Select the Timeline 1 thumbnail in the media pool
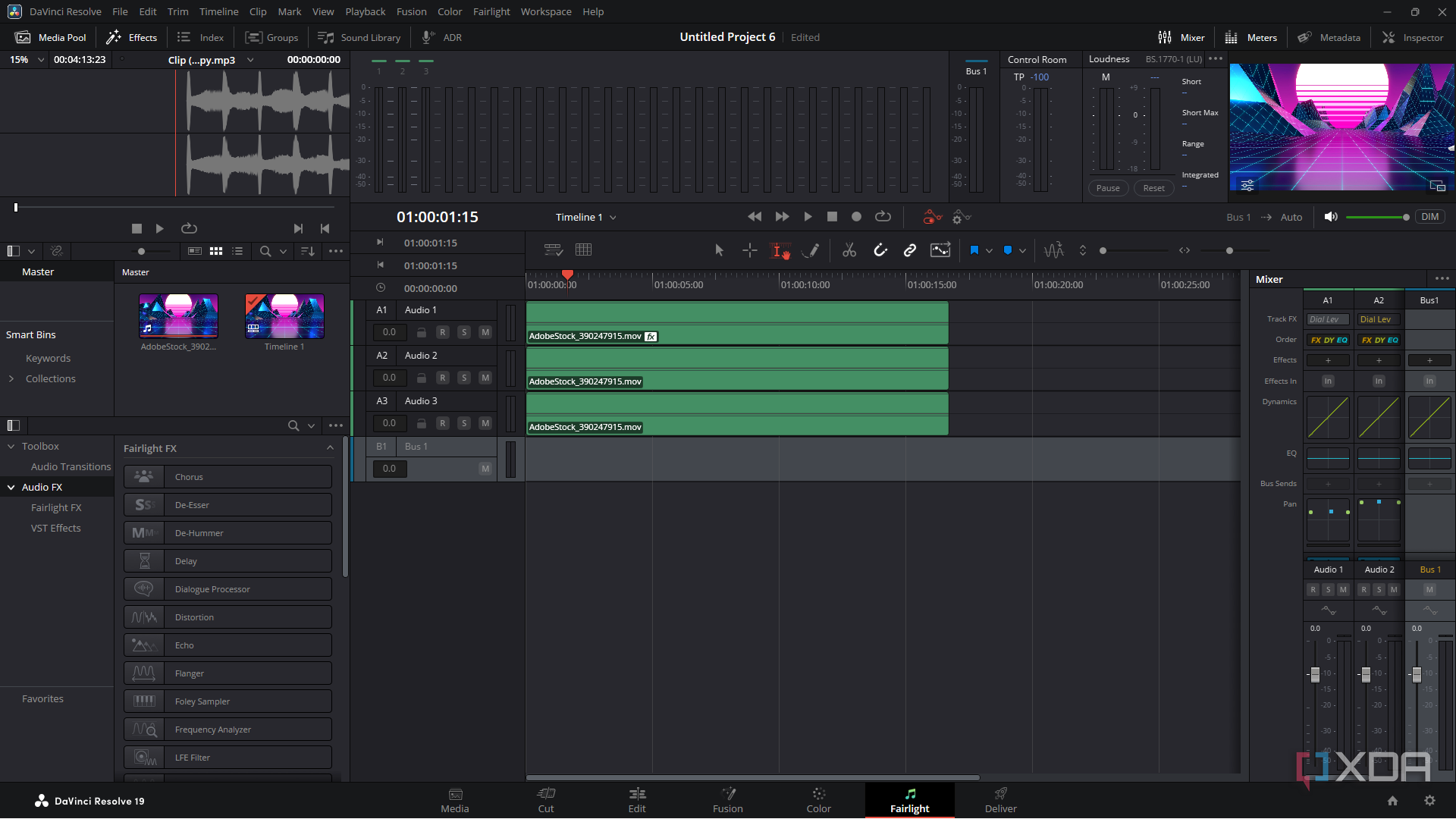 click(x=284, y=316)
